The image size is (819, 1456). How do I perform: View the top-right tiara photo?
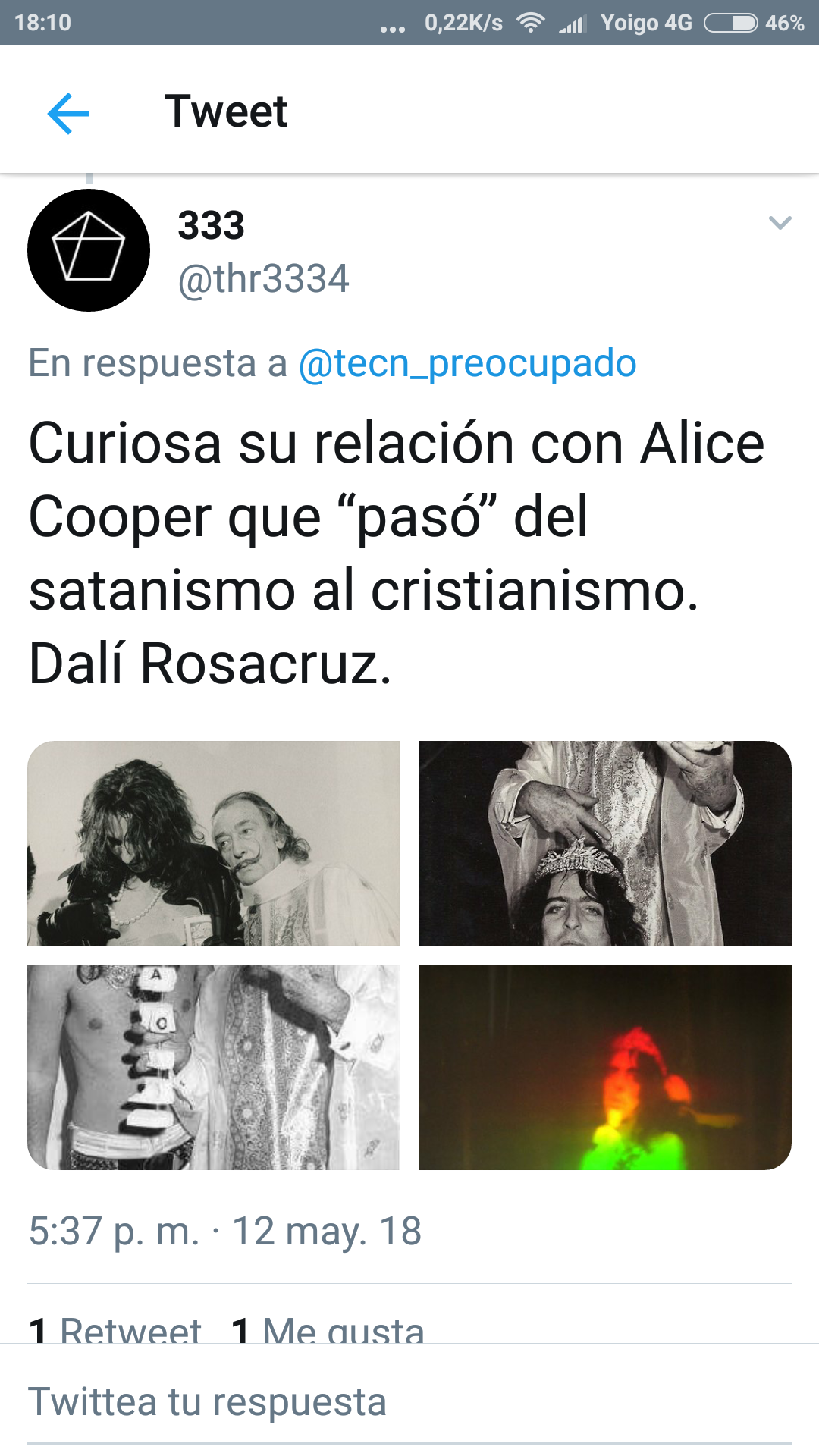click(605, 843)
